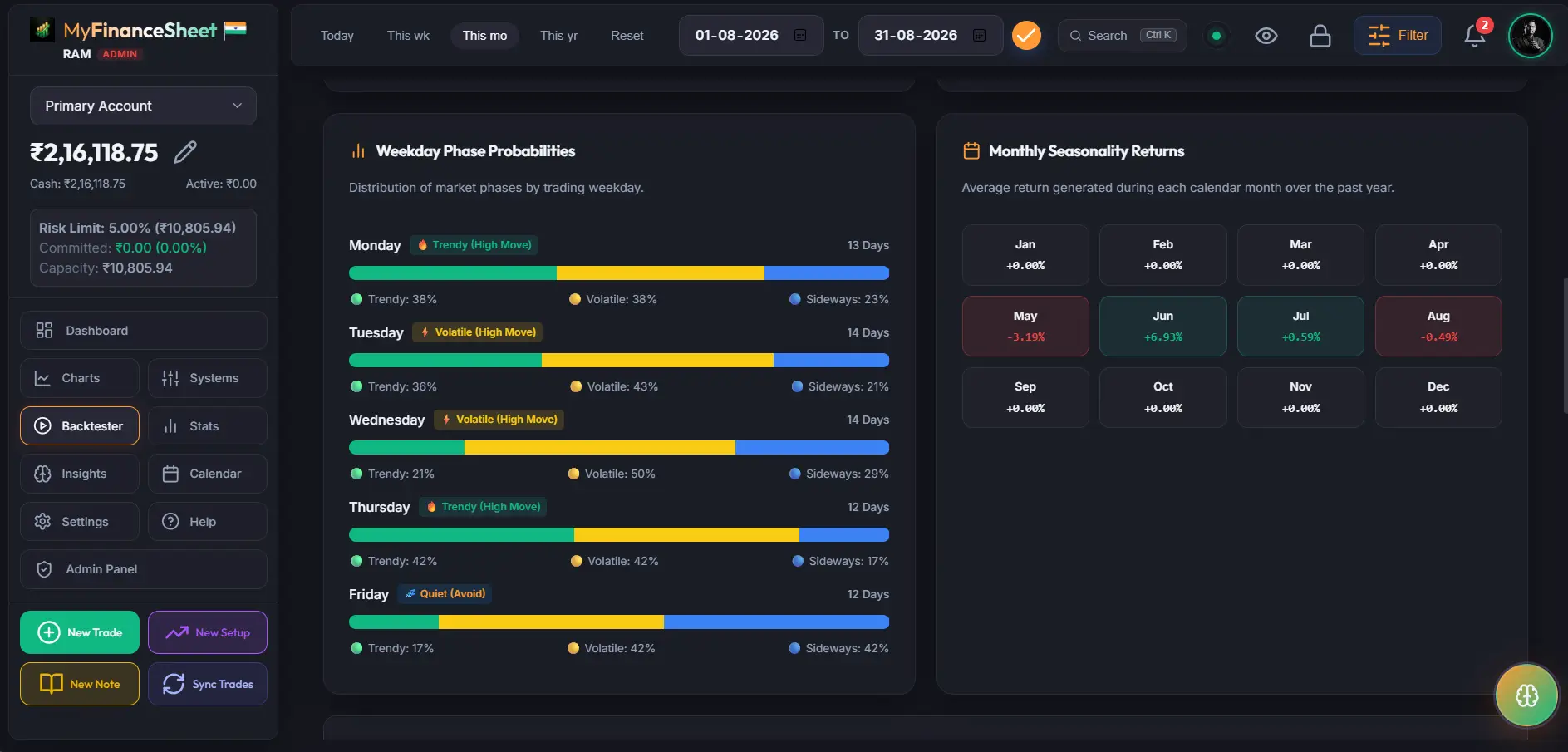
Task: Create a New Trade
Action: [80, 632]
